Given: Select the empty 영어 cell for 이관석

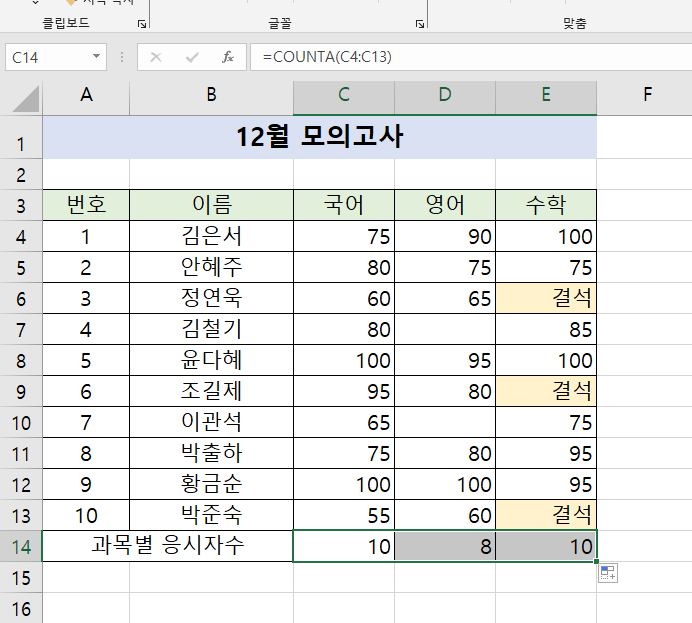Looking at the screenshot, I should point(445,422).
